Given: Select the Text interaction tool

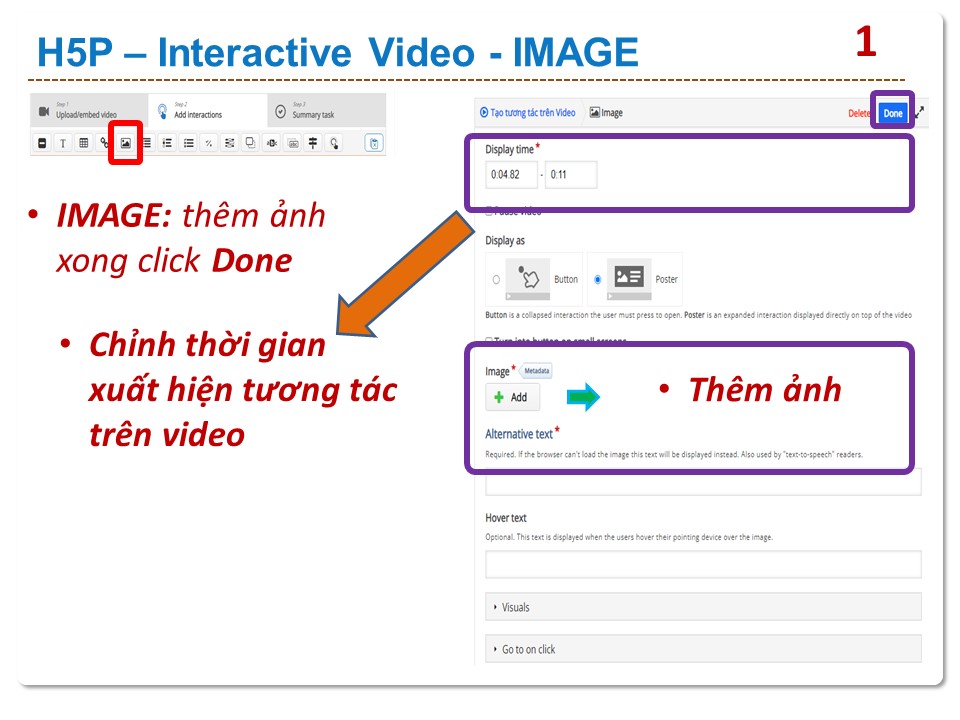Looking at the screenshot, I should pyautogui.click(x=62, y=143).
